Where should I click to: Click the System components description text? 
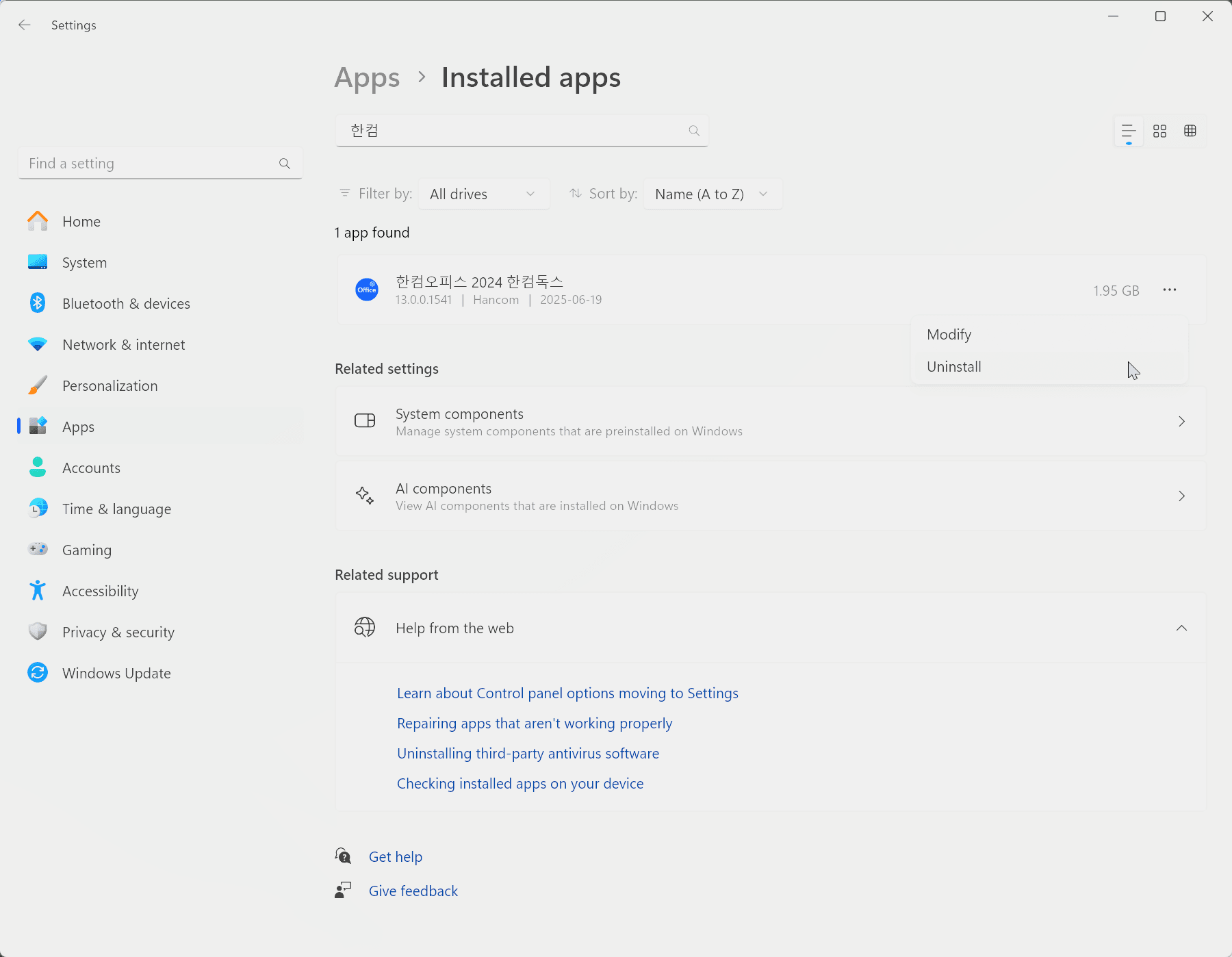click(x=569, y=431)
